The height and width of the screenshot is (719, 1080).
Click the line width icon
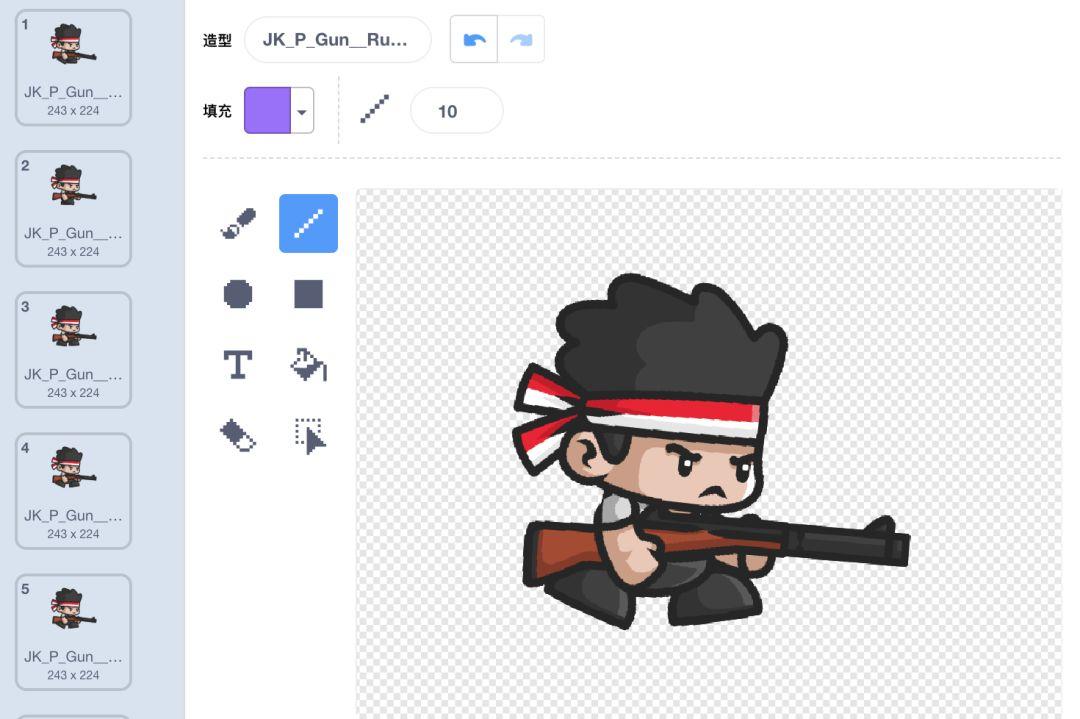[375, 110]
